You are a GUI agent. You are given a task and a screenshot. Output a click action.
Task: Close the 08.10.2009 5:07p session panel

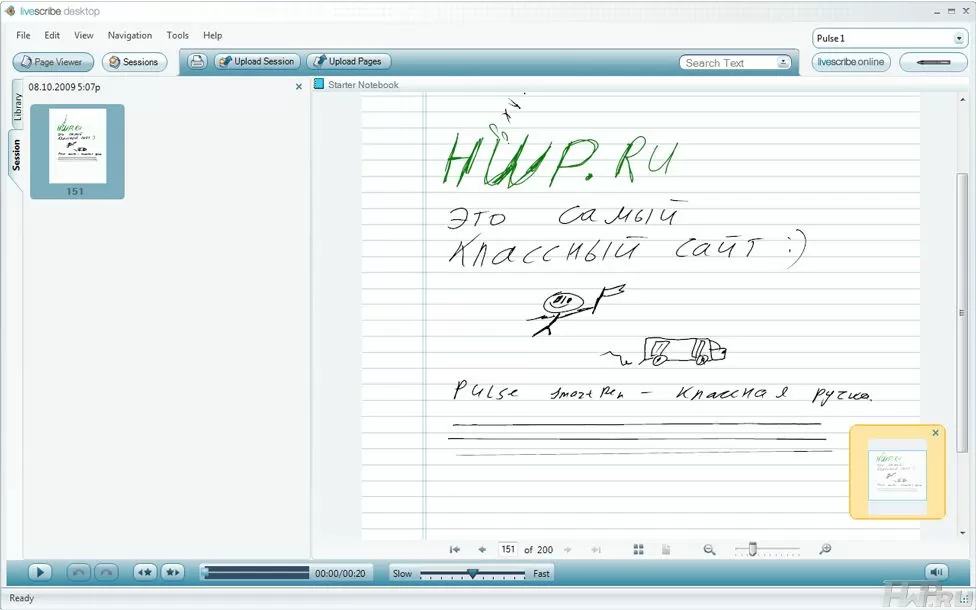click(299, 87)
